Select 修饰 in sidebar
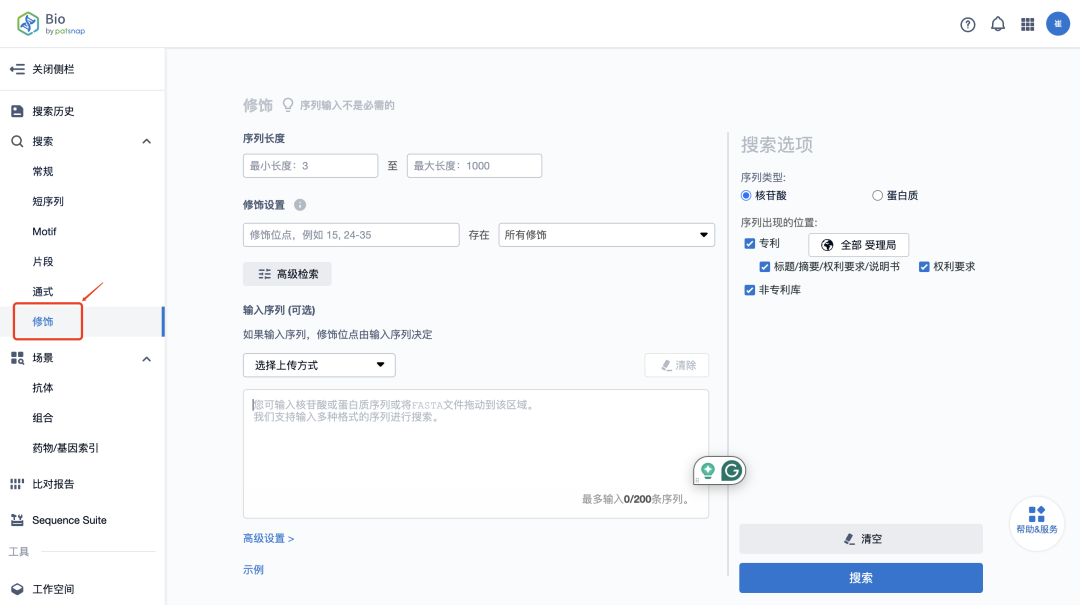Image resolution: width=1080 pixels, height=605 pixels. [x=43, y=322]
